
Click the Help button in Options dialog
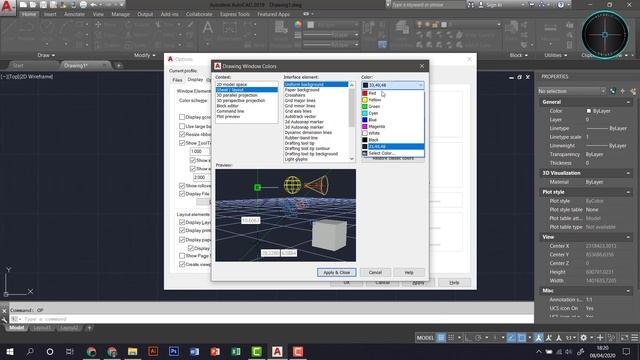[454, 282]
